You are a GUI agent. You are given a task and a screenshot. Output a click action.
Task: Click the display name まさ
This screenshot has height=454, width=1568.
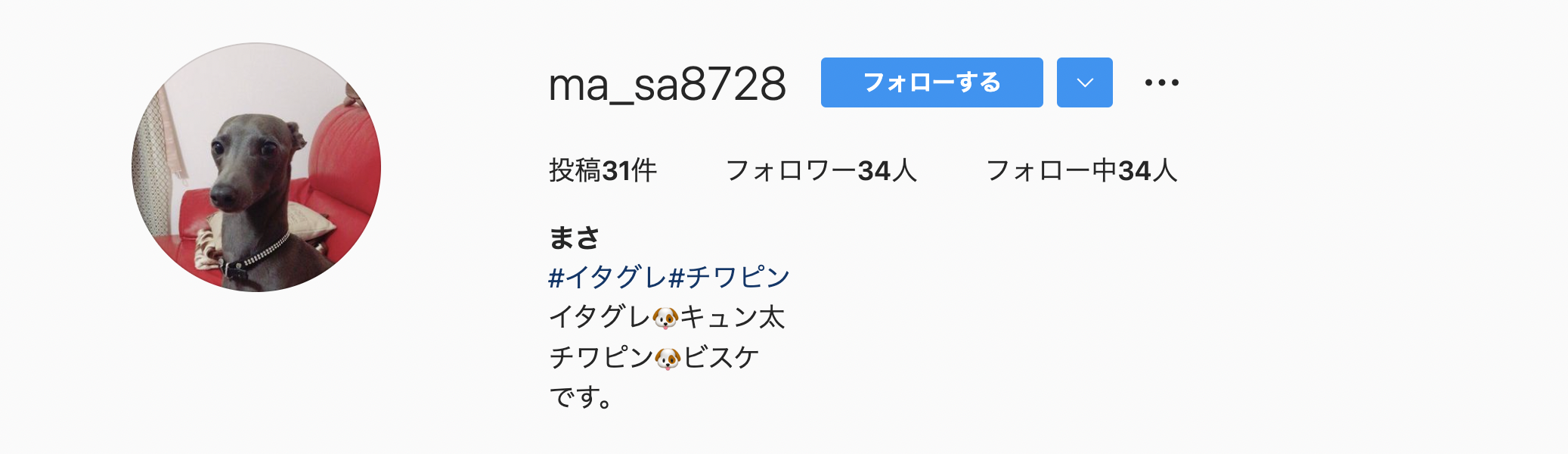574,238
